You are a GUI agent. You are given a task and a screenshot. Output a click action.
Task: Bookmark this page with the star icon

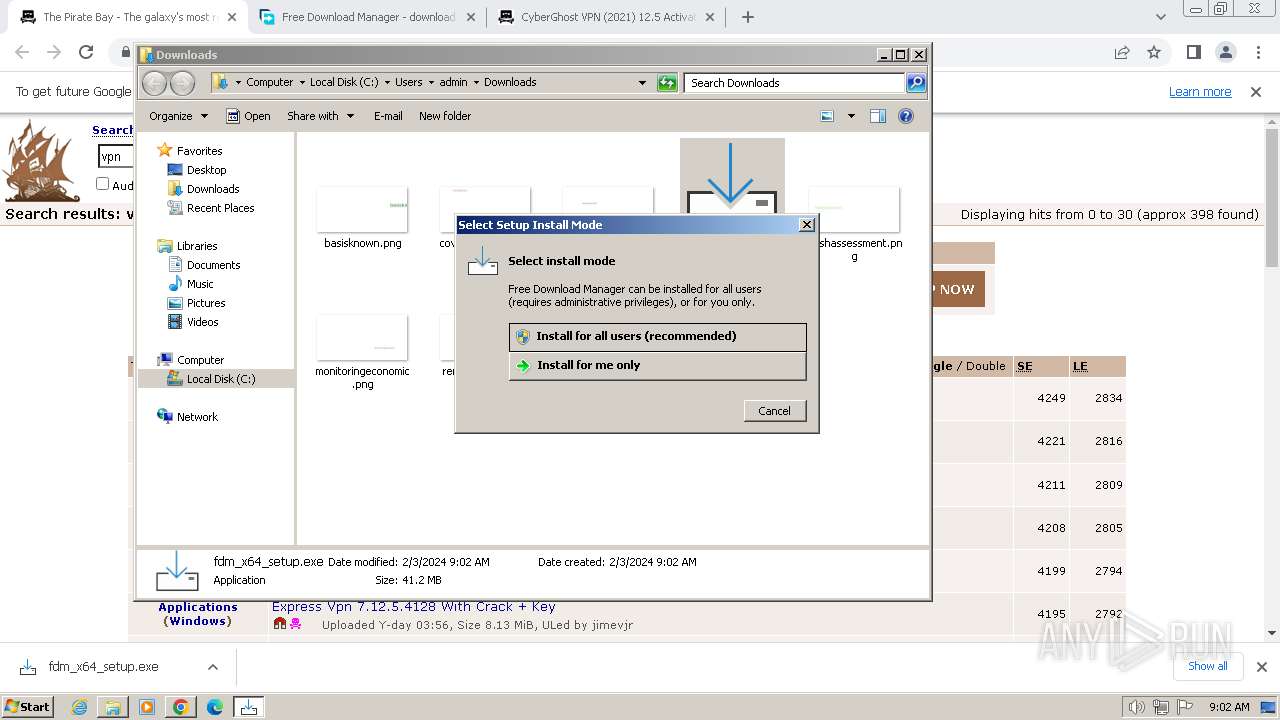click(1154, 52)
